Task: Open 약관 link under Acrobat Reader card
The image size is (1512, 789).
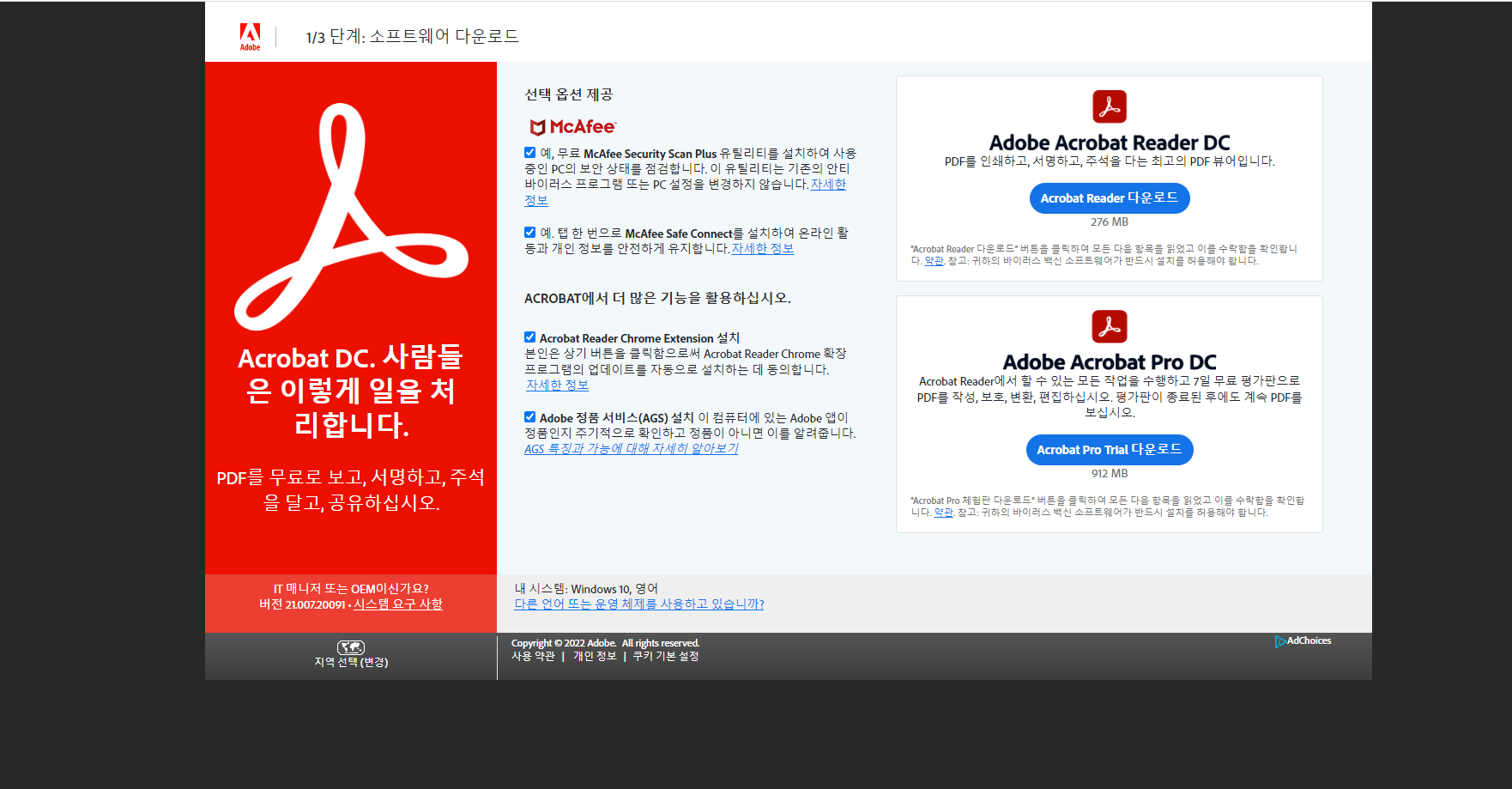Action: click(x=934, y=260)
